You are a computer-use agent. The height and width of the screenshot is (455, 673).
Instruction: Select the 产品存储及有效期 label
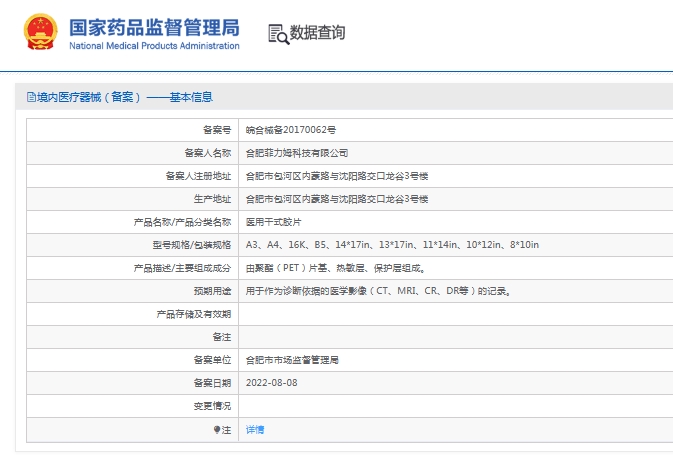[x=194, y=314]
